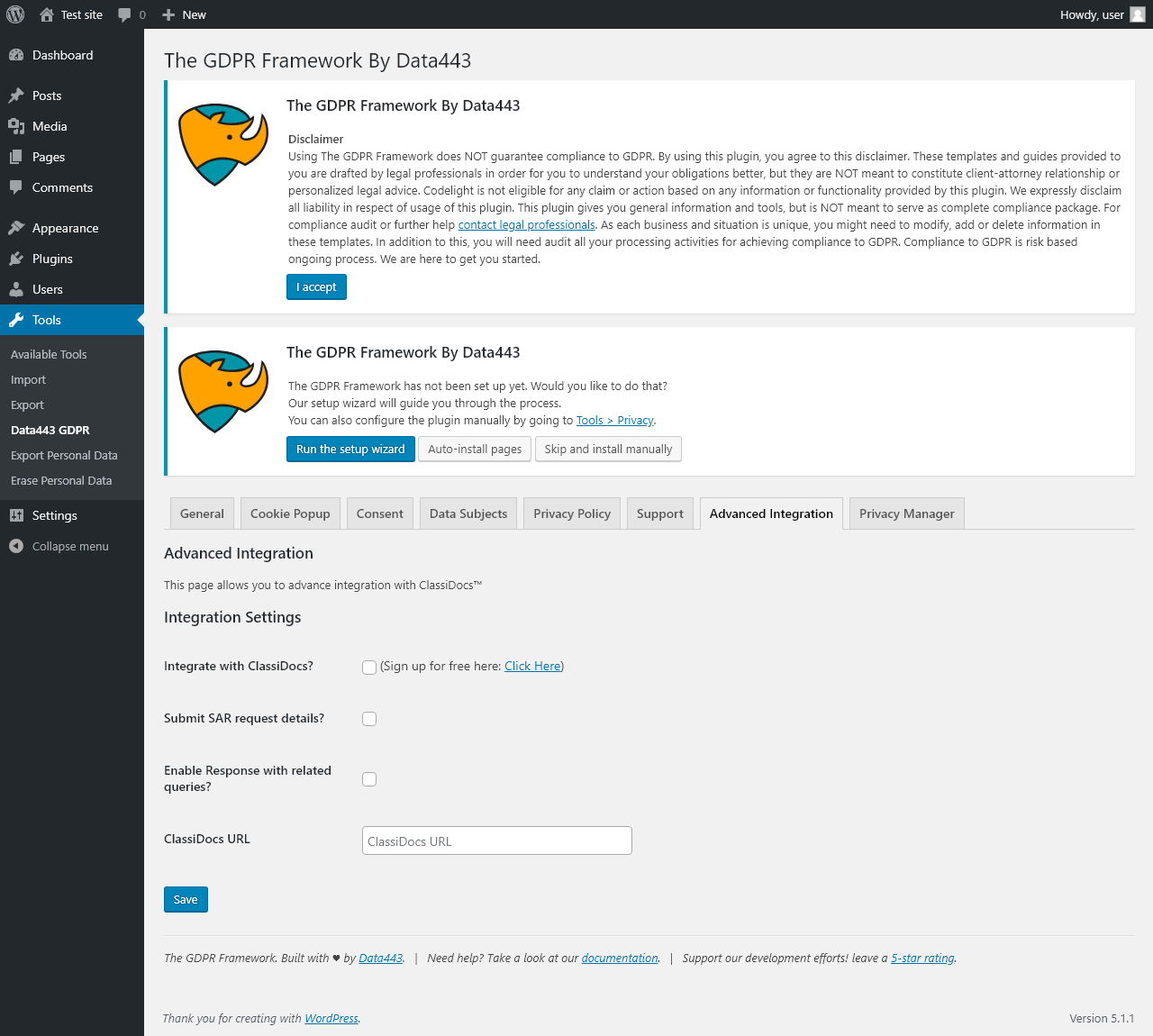Screen dimensions: 1153x1036
Task: Click the Settings sliders icon
Action: (x=16, y=515)
